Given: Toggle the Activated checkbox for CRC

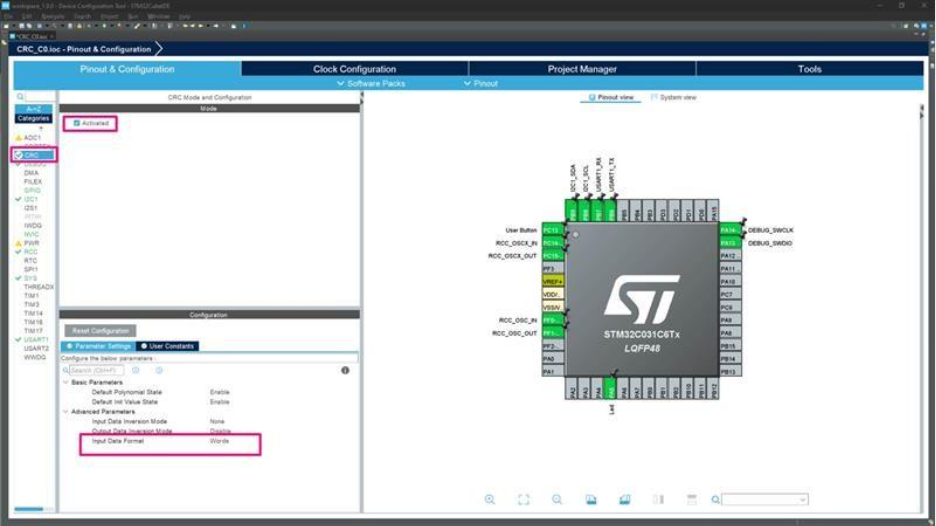Looking at the screenshot, I should point(76,123).
